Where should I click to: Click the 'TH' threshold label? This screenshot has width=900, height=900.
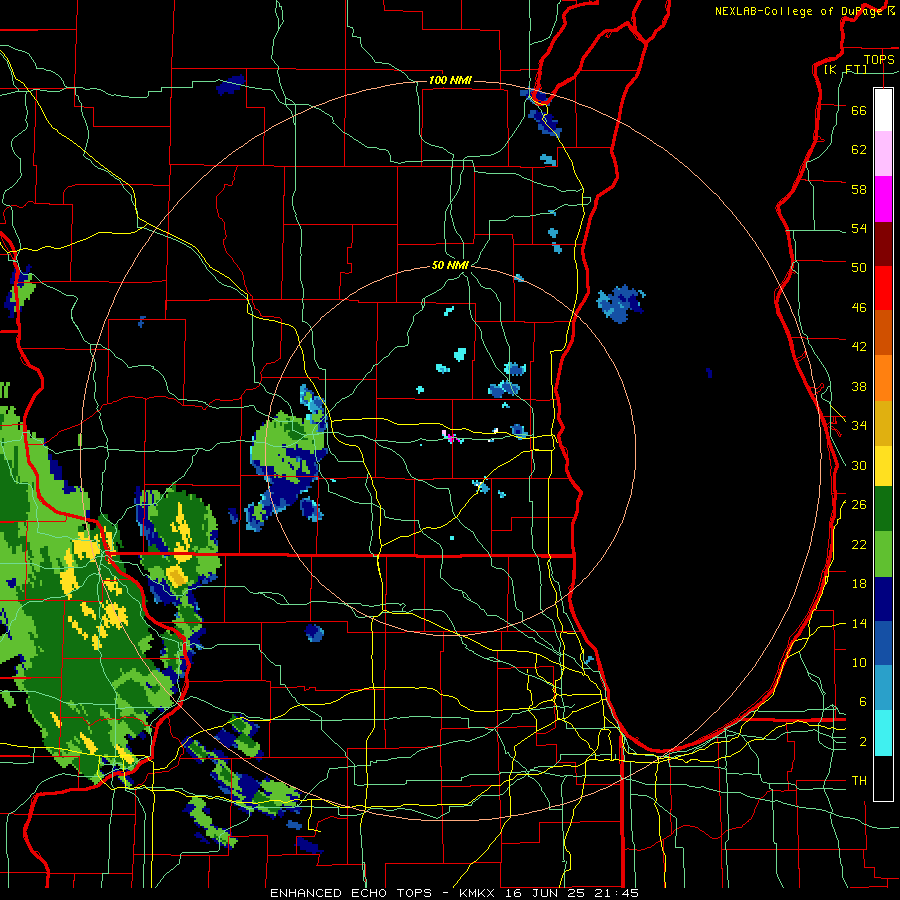[x=859, y=781]
